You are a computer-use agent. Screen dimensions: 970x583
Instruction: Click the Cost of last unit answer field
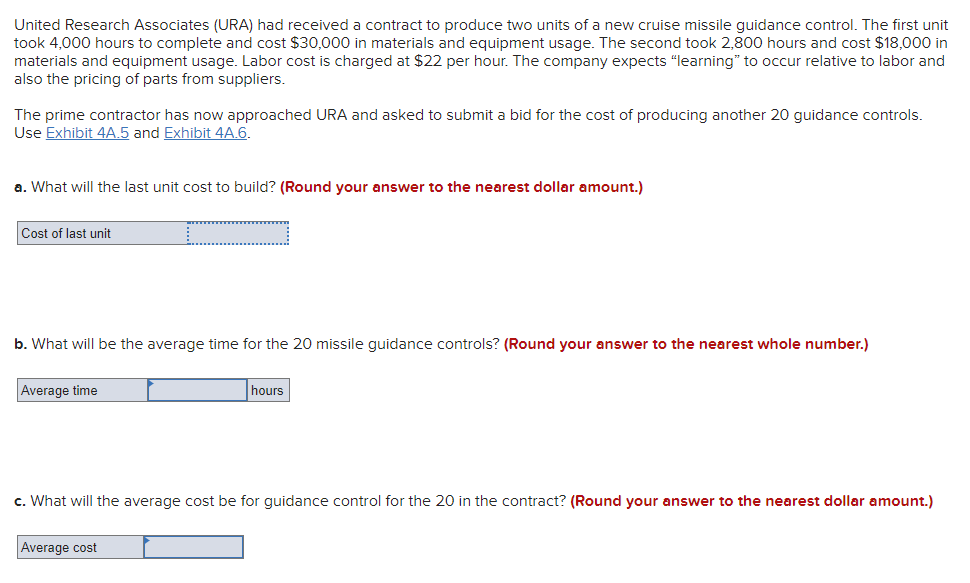coord(238,233)
